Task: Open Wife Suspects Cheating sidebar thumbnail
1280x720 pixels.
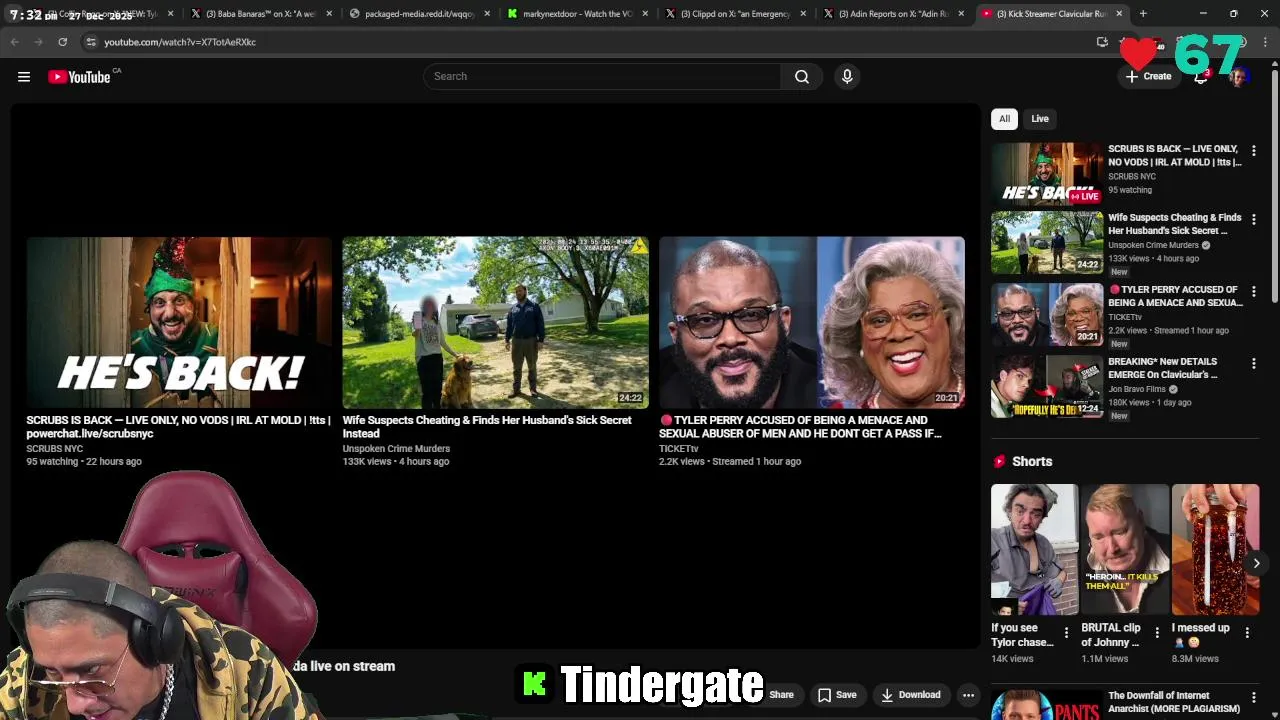Action: coord(1047,242)
